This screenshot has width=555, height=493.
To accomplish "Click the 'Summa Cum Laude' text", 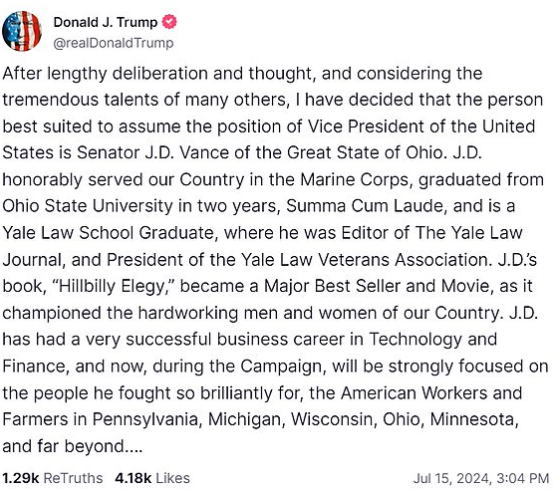I will coord(365,206).
